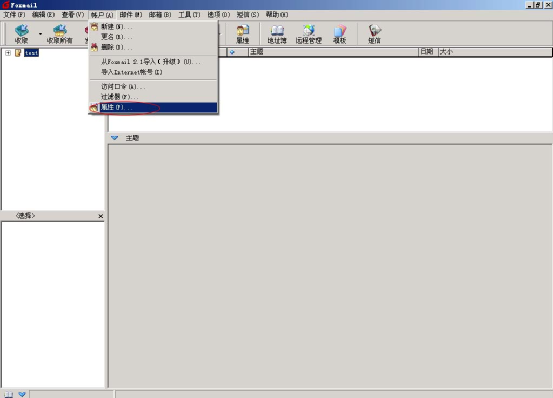The image size is (553, 398).
Task: Click the 收取所有 (Receive All) toolbar icon
Action: (60, 34)
